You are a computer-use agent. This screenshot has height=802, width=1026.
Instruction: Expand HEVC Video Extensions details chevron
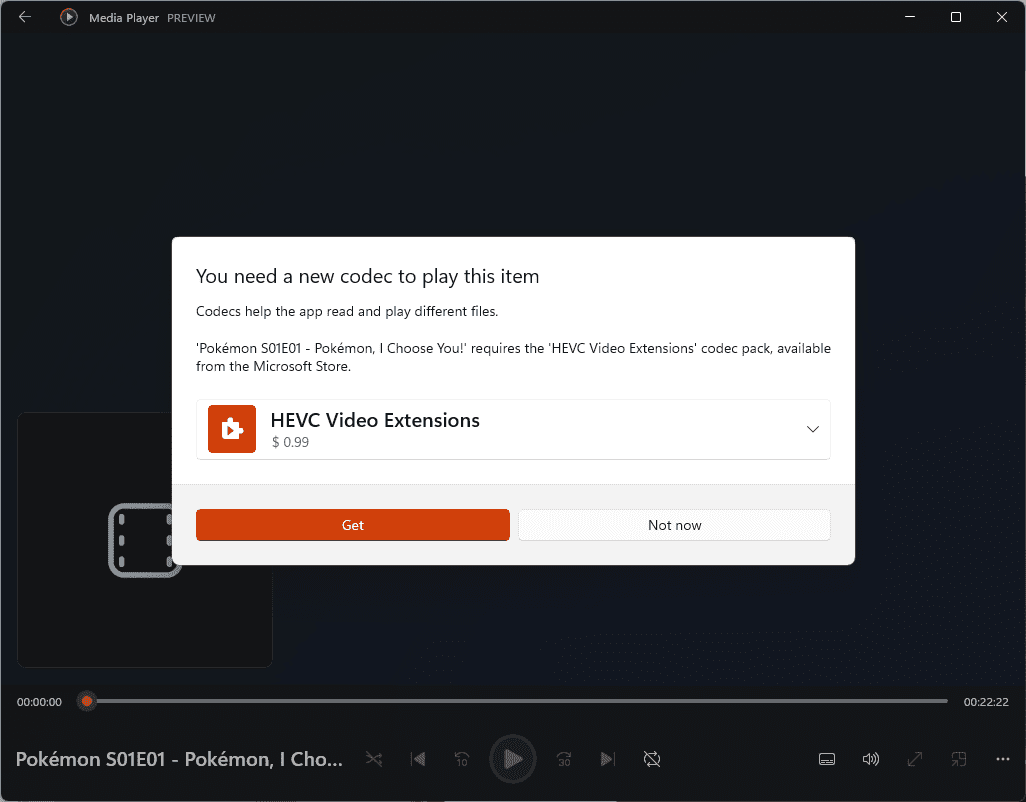(x=812, y=429)
